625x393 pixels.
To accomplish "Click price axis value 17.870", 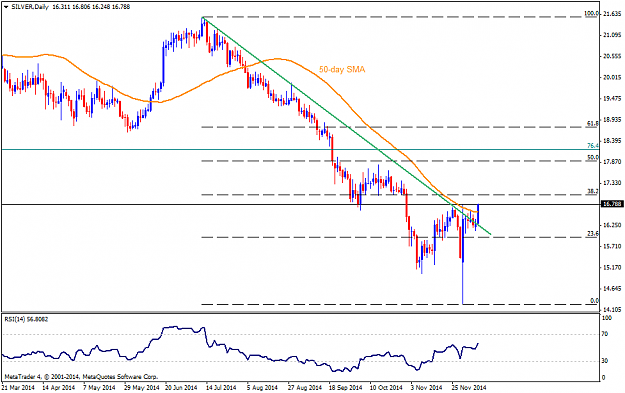I will point(612,162).
